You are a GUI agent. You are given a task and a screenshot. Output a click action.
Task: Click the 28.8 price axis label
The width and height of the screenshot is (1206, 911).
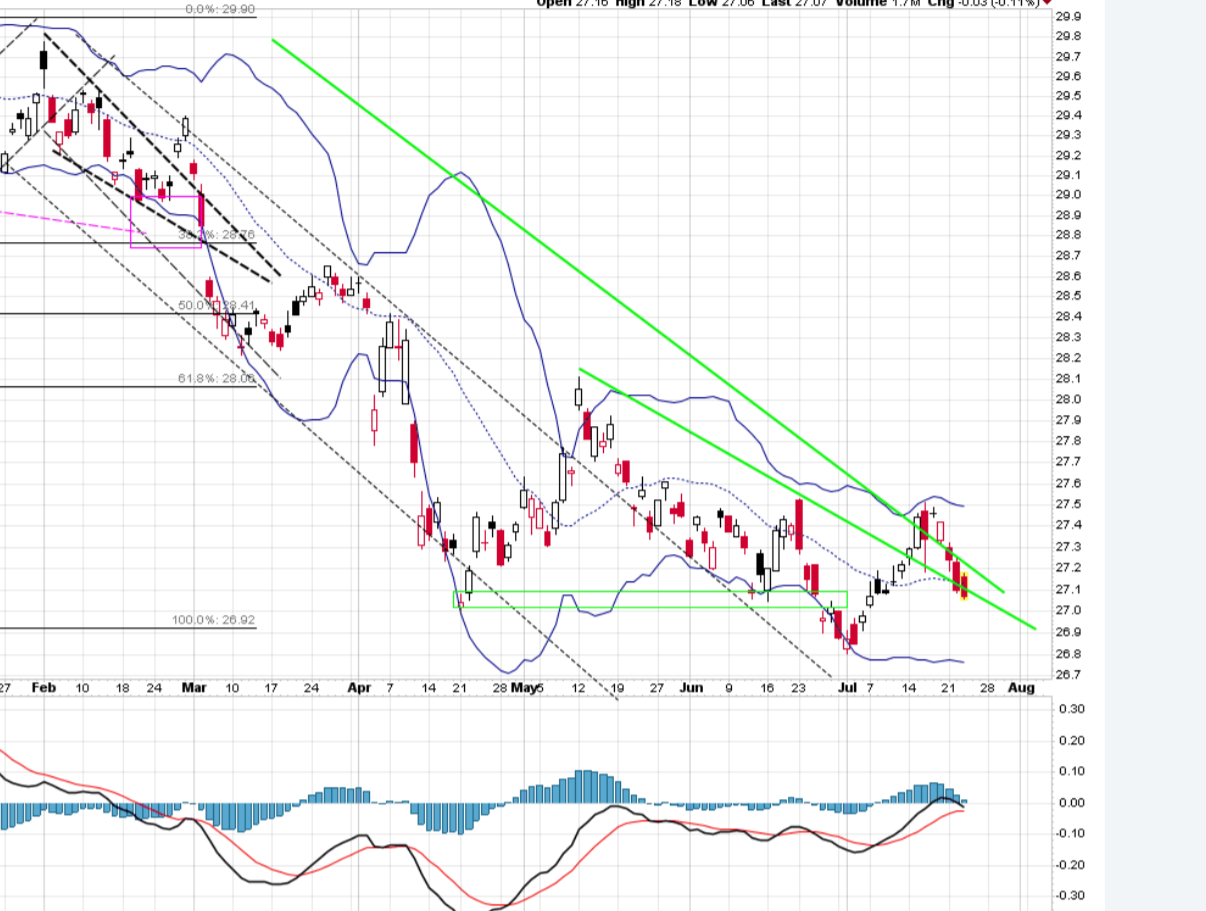[x=1068, y=235]
